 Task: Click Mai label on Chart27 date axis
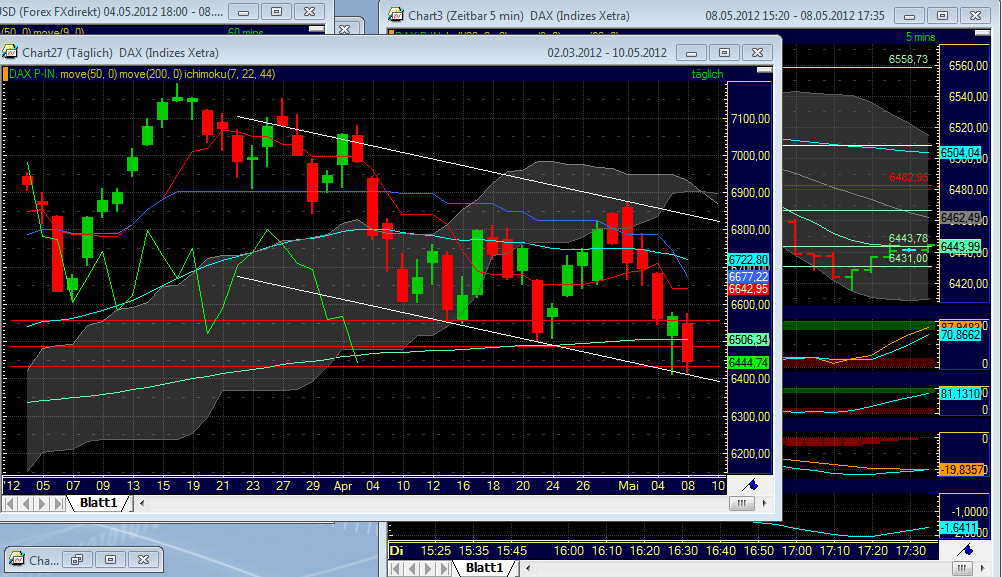[628, 486]
